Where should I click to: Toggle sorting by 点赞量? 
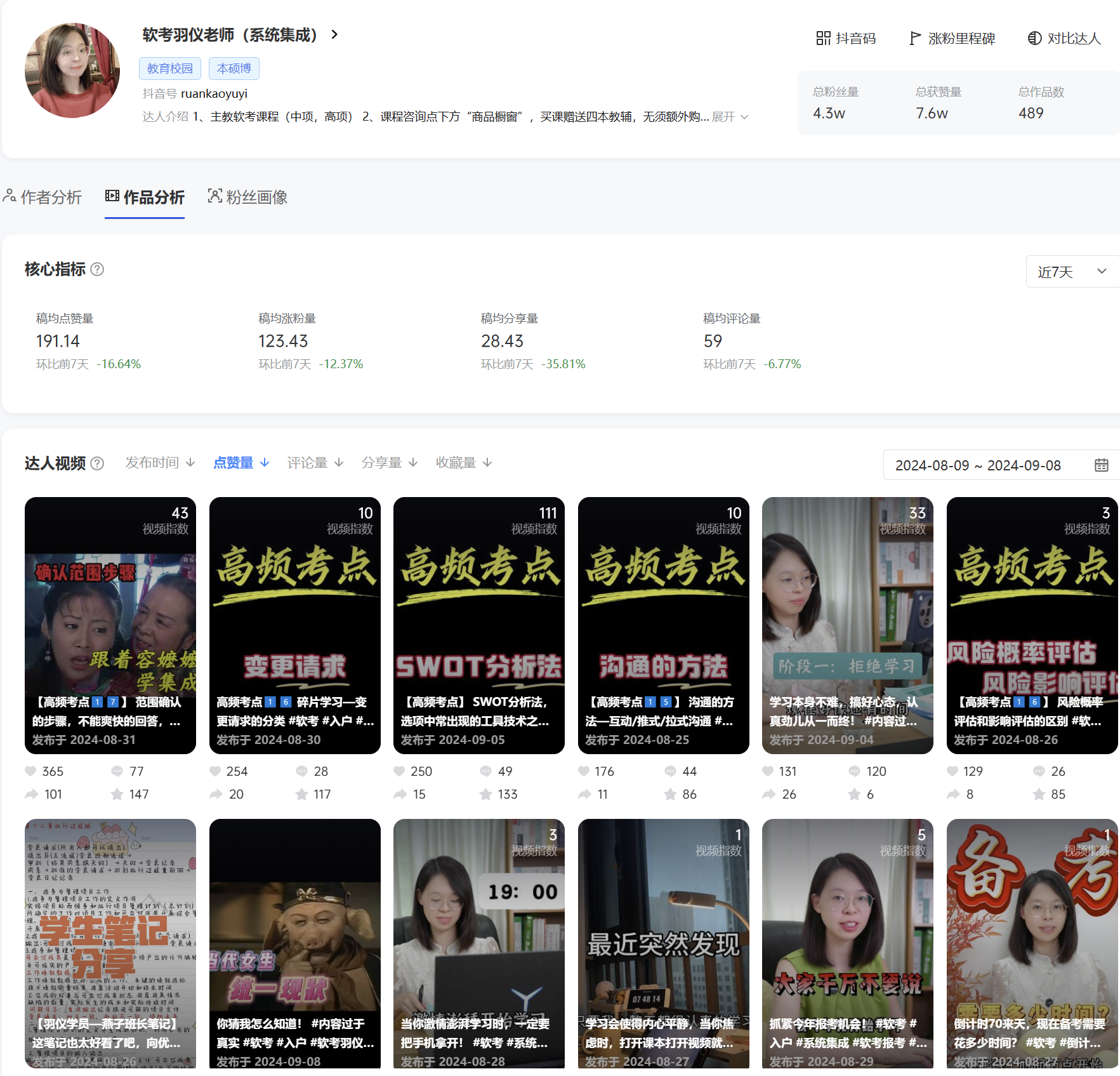point(241,463)
